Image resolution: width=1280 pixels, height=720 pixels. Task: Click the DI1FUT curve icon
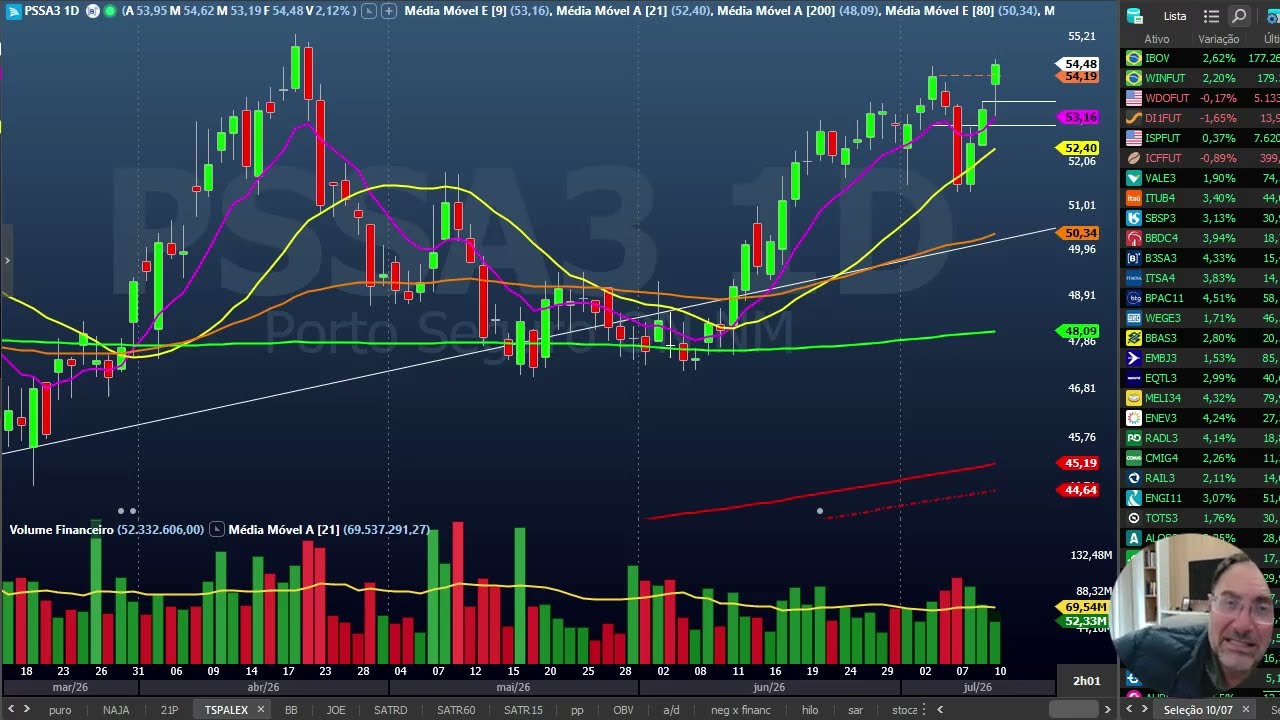pyautogui.click(x=1133, y=118)
